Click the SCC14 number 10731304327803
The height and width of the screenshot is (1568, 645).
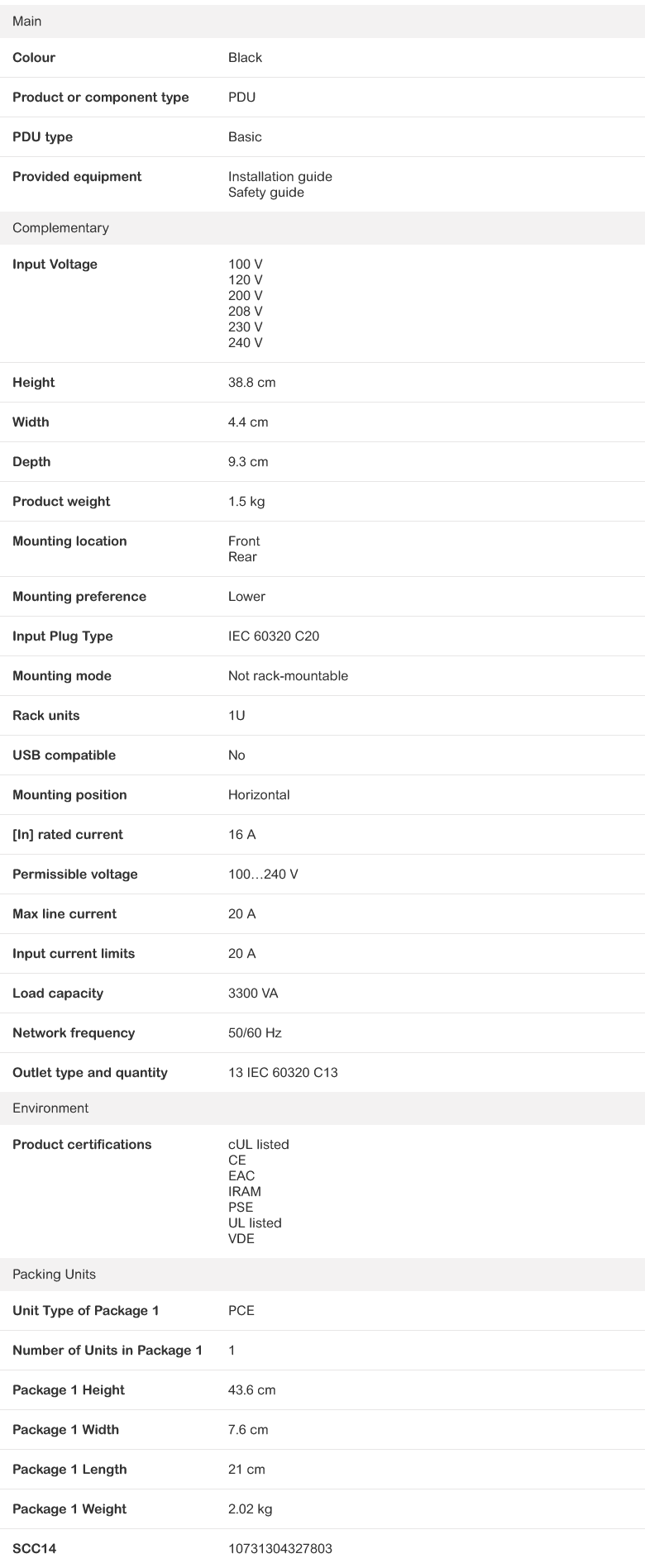pos(280,1549)
